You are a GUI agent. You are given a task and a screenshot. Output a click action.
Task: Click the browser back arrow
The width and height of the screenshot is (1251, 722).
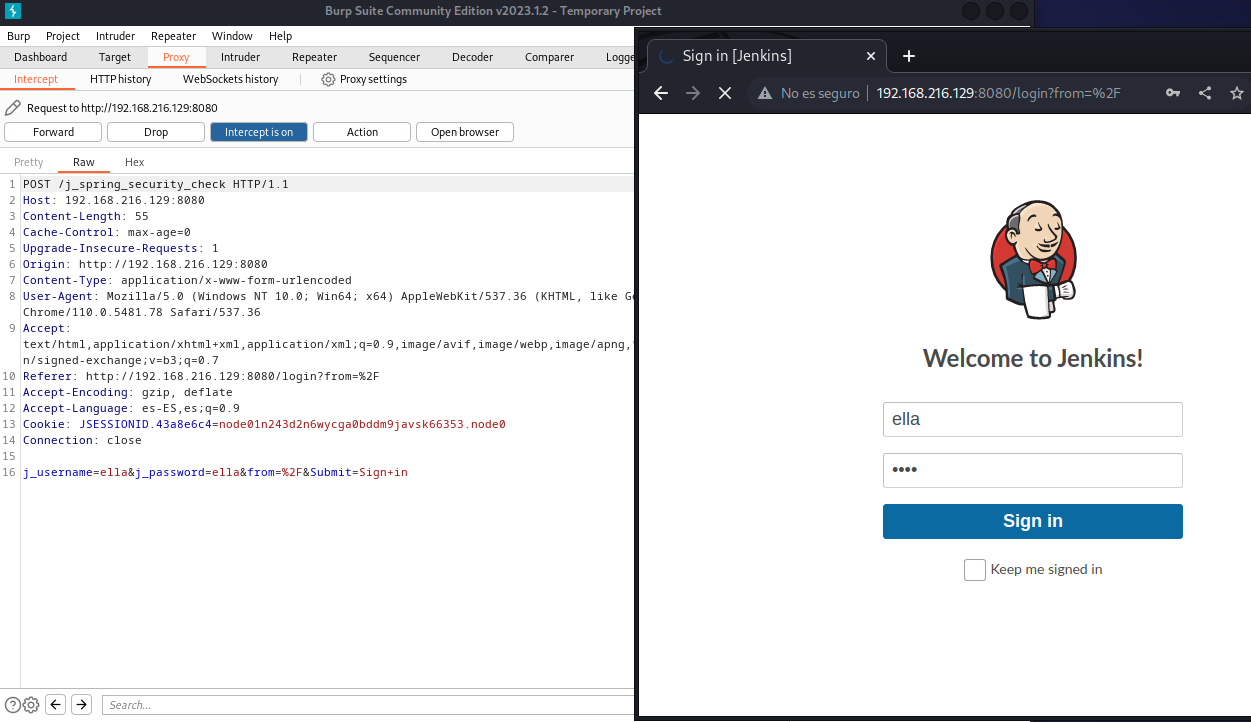660,93
